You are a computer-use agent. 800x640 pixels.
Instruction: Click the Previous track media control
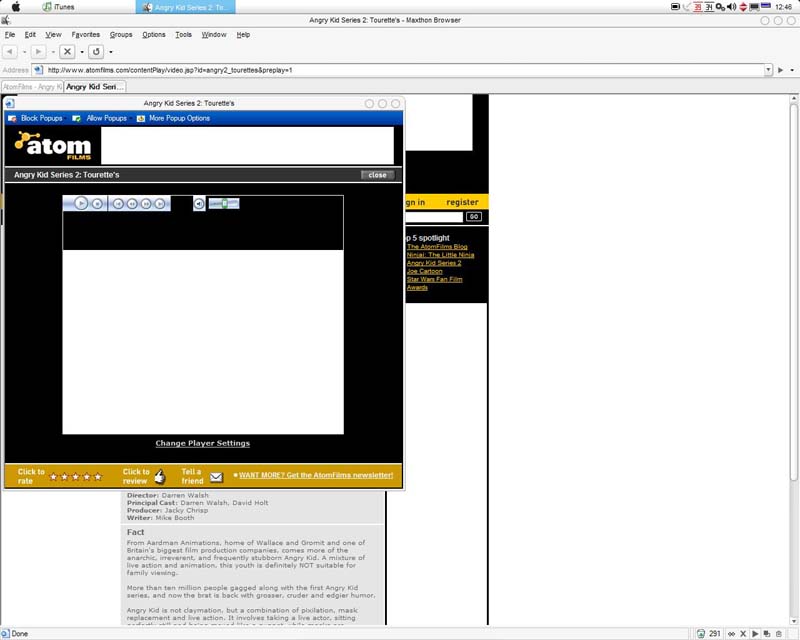(x=118, y=204)
